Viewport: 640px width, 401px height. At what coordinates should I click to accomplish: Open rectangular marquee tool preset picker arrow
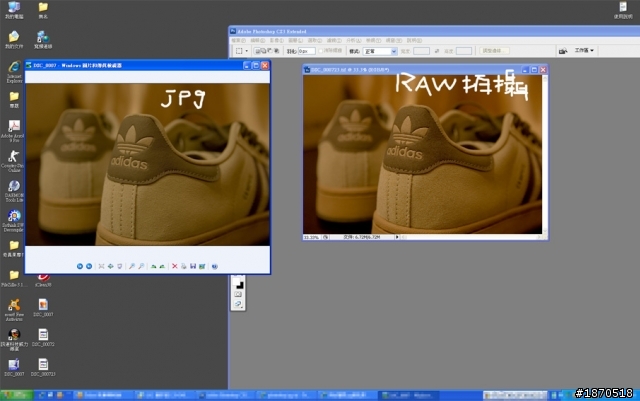click(x=247, y=51)
